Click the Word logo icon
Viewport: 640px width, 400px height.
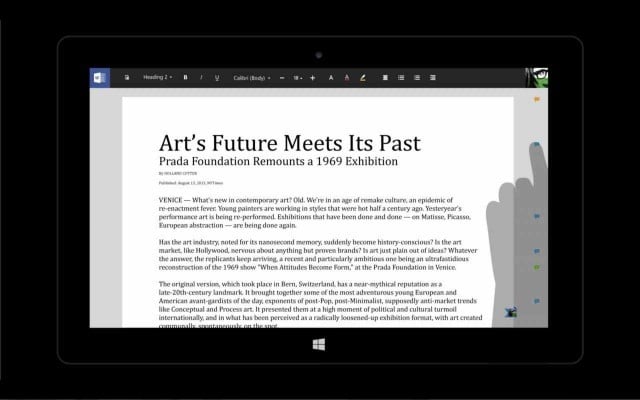(100, 78)
